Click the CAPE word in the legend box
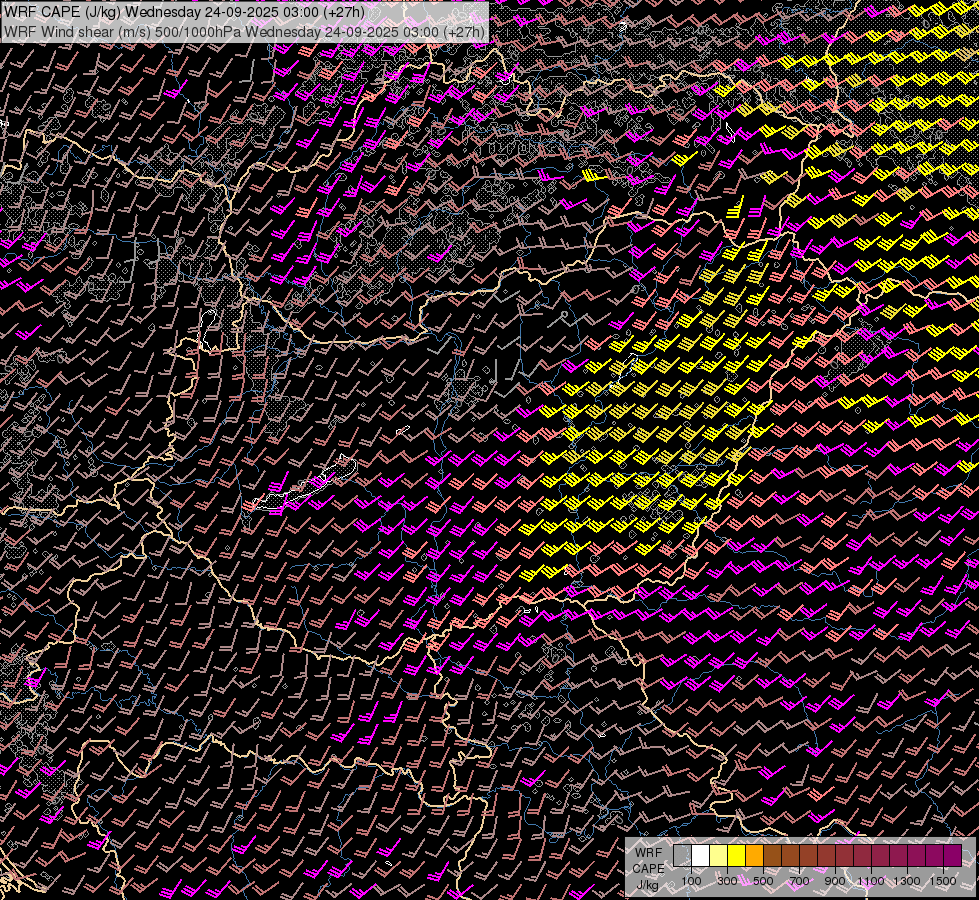The image size is (979, 900). [x=647, y=868]
